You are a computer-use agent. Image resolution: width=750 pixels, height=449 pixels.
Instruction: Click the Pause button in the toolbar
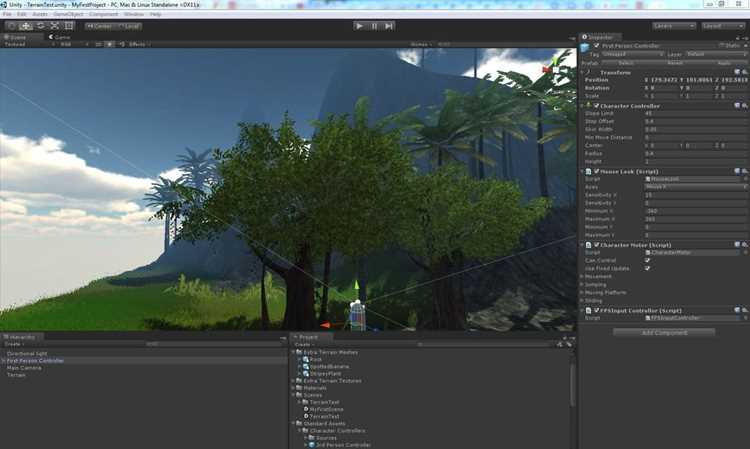pos(374,26)
